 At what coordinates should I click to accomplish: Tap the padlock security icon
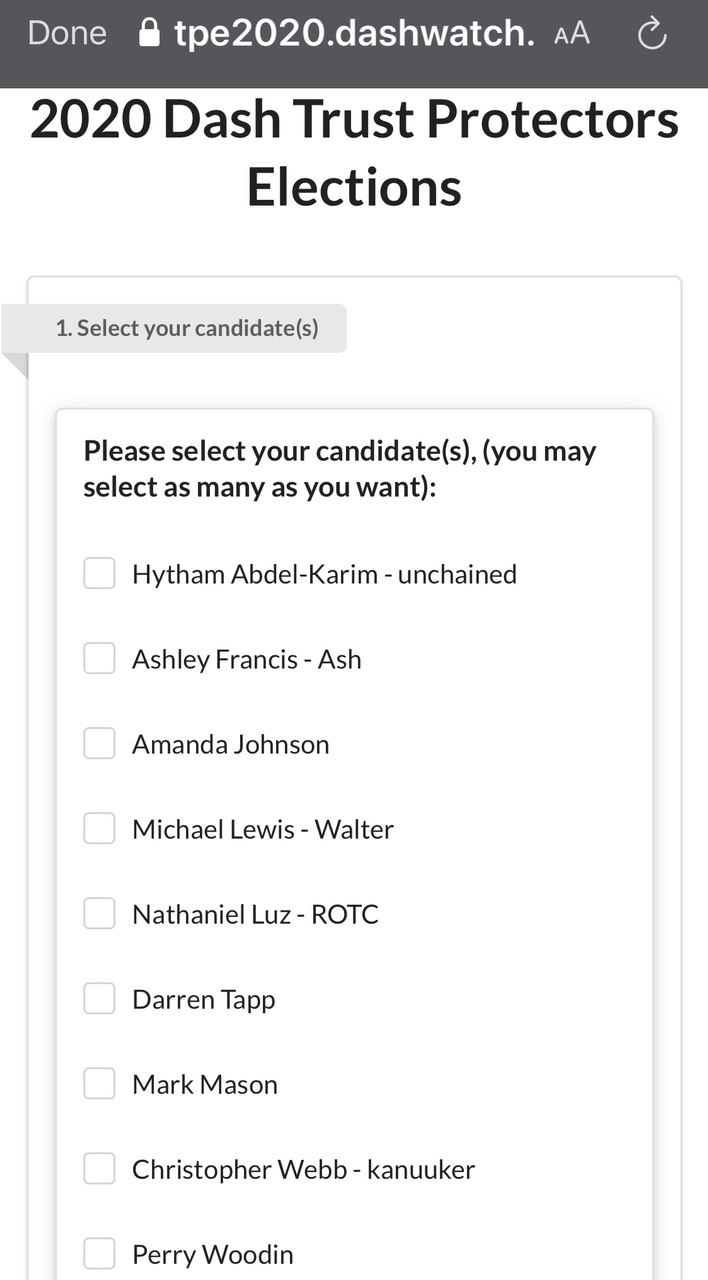(149, 34)
